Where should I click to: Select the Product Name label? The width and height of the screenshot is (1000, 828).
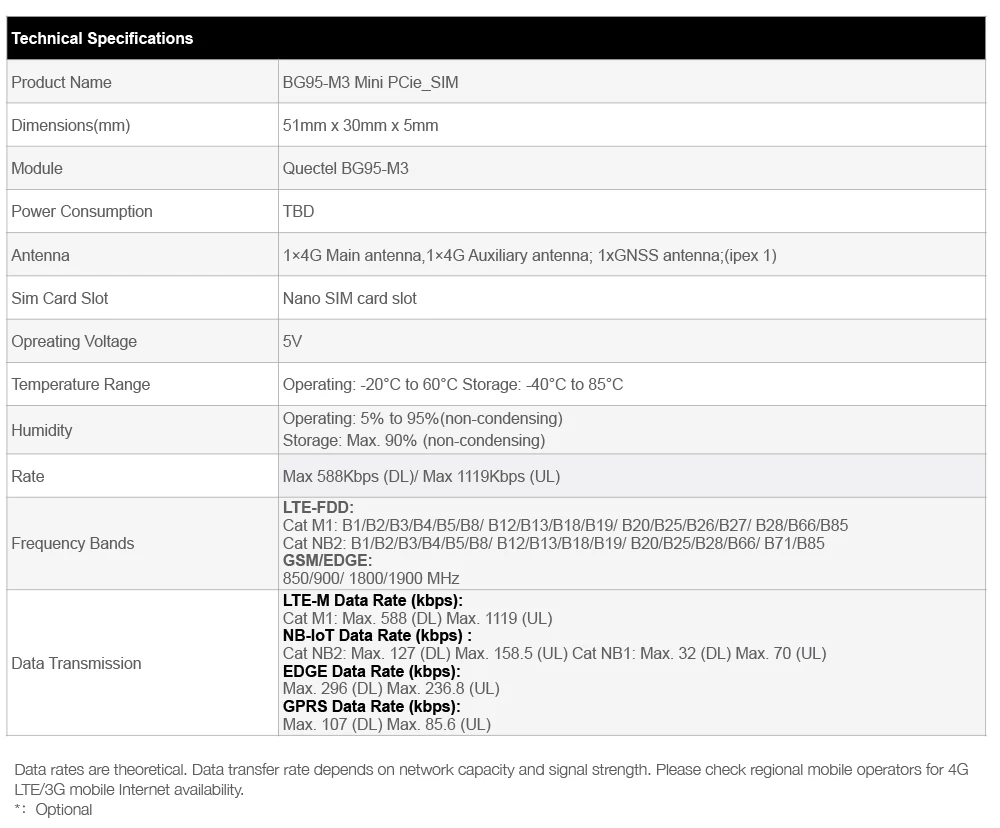coord(61,82)
